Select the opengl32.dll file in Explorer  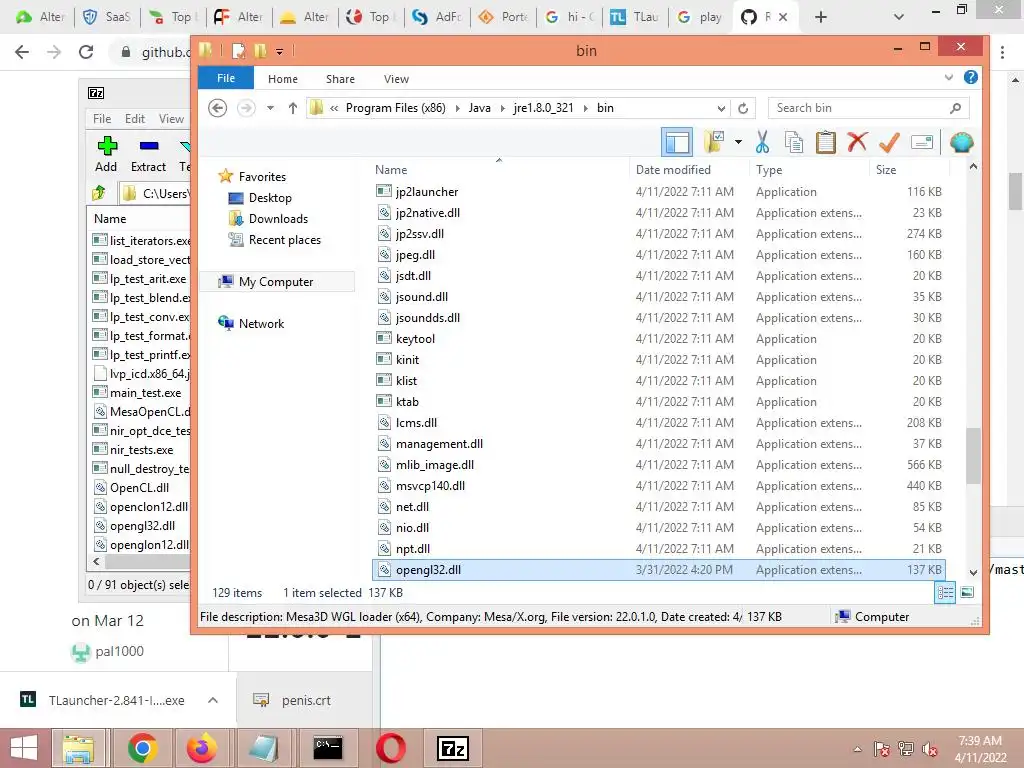(658, 569)
